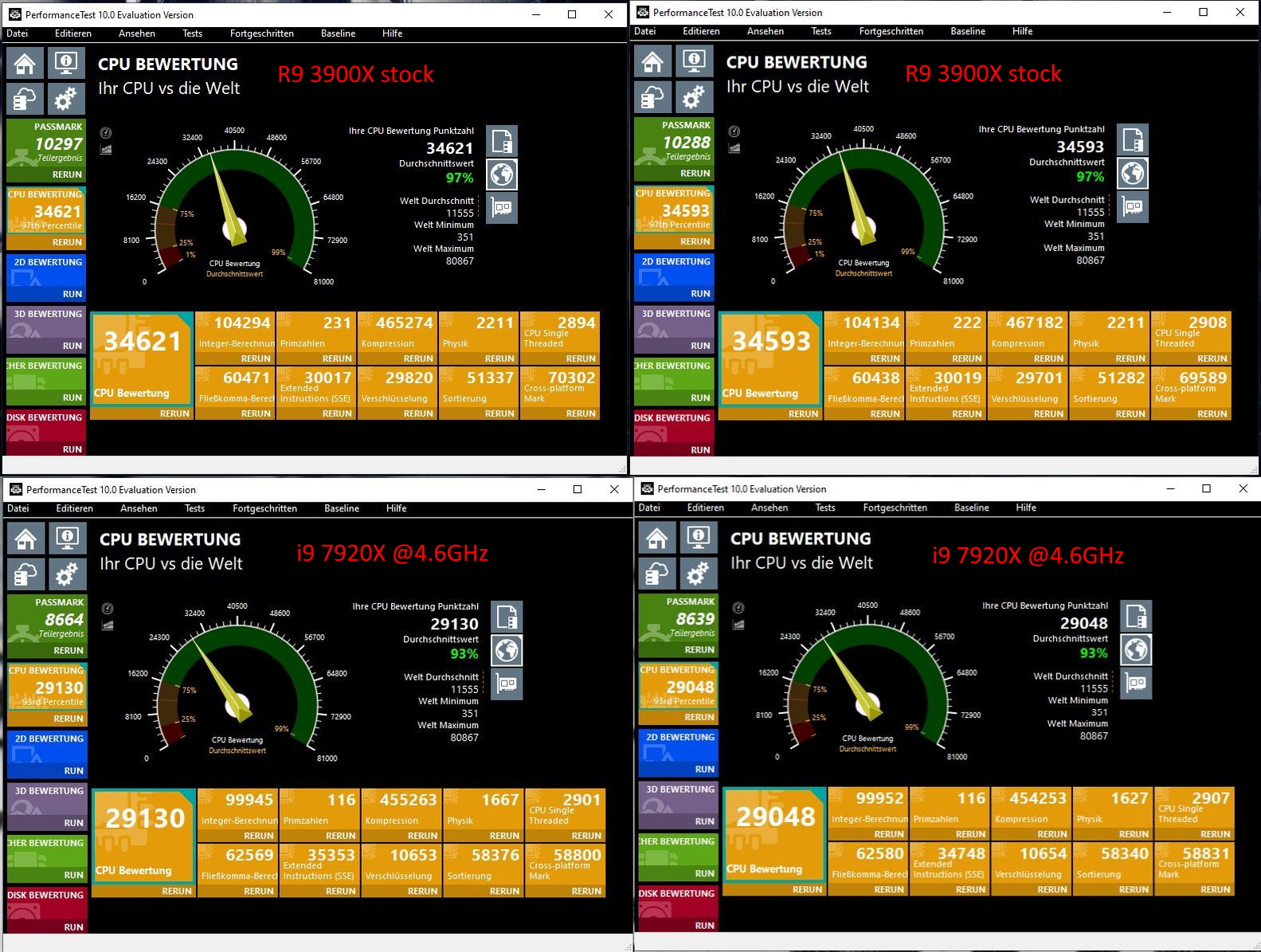The height and width of the screenshot is (952, 1261).
Task: Click save results document icon in bottom-right window
Action: (x=1137, y=616)
